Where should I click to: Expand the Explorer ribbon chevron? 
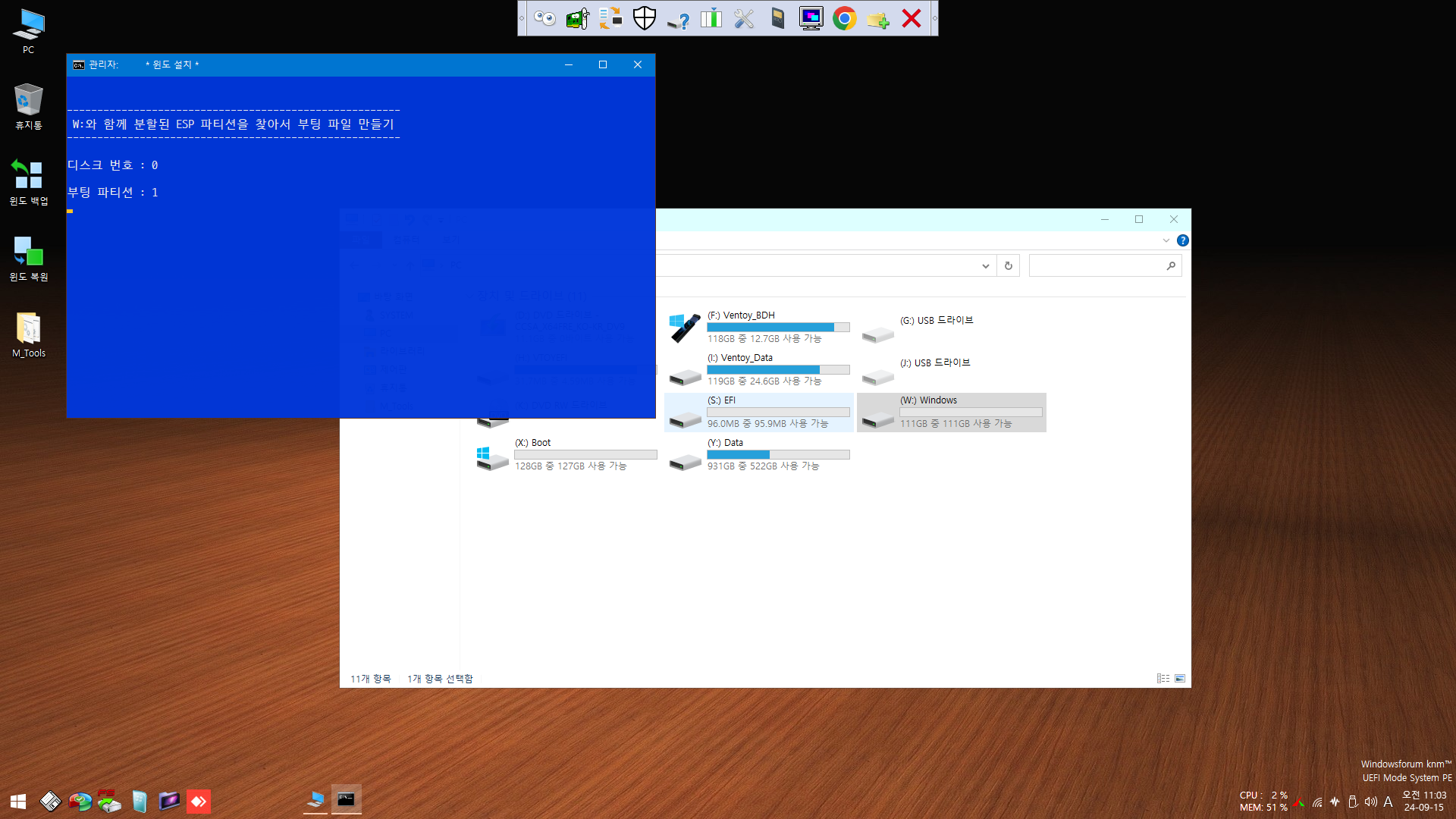pos(1166,241)
